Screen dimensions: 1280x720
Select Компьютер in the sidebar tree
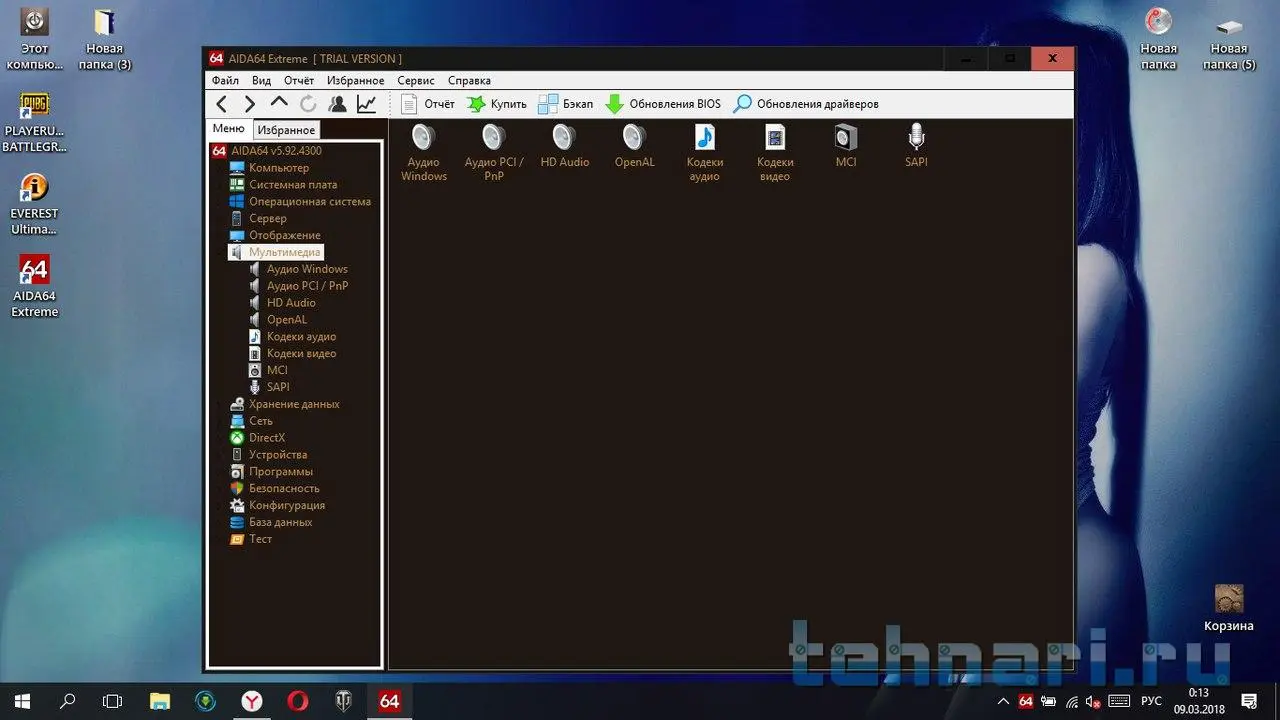click(x=269, y=168)
